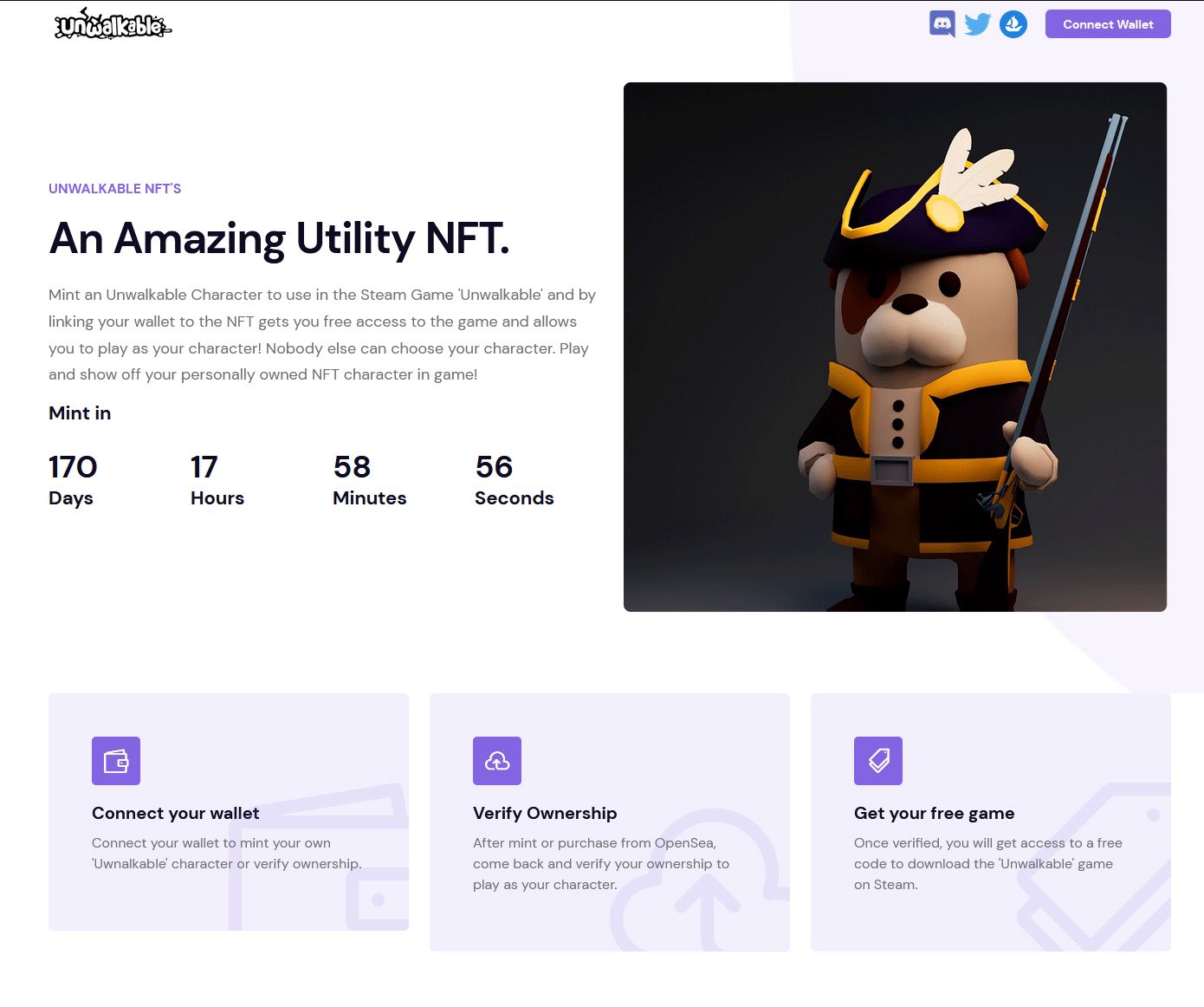Click the '170' days countdown value

[x=73, y=467]
